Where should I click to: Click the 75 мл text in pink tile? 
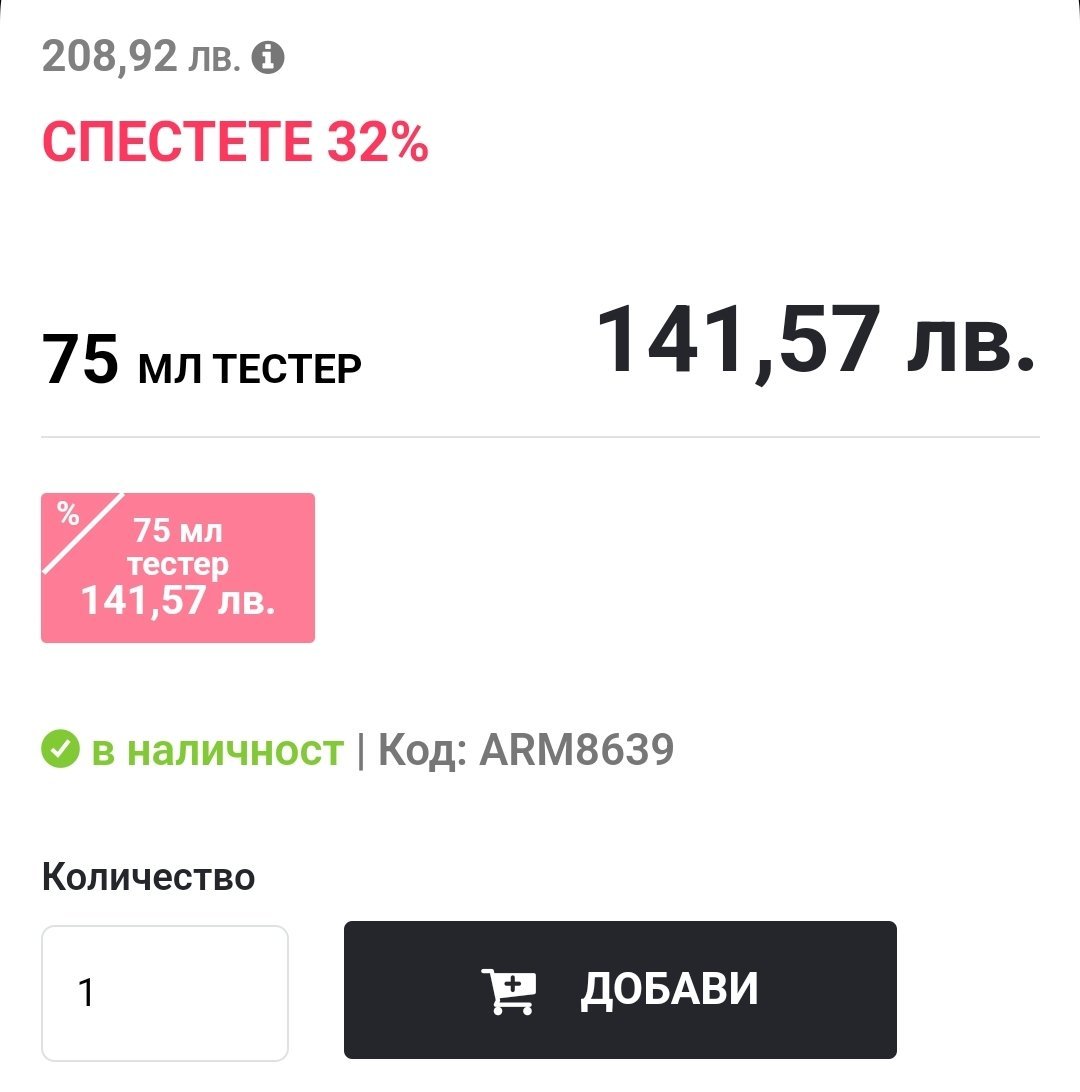pos(178,531)
